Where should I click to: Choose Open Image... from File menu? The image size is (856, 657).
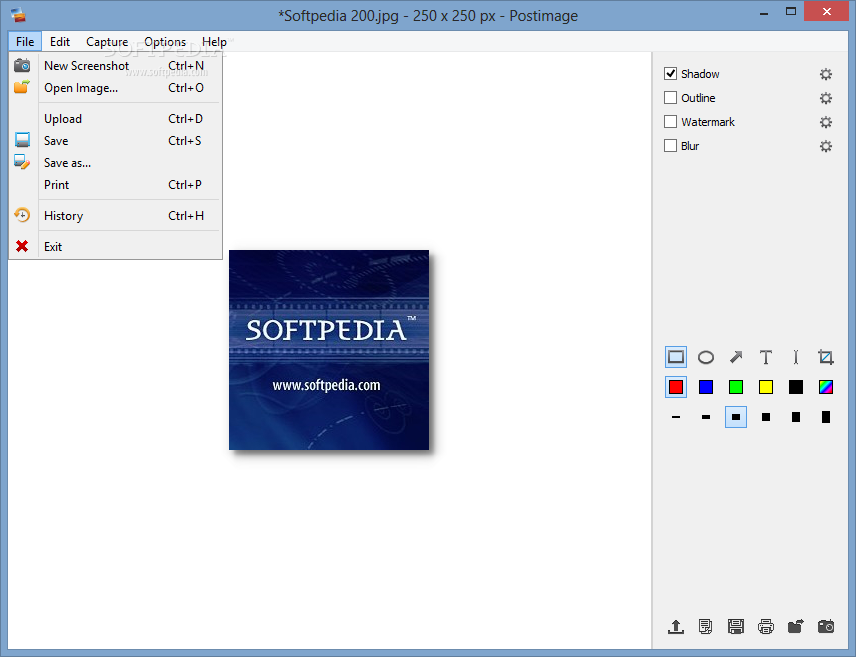pos(116,88)
